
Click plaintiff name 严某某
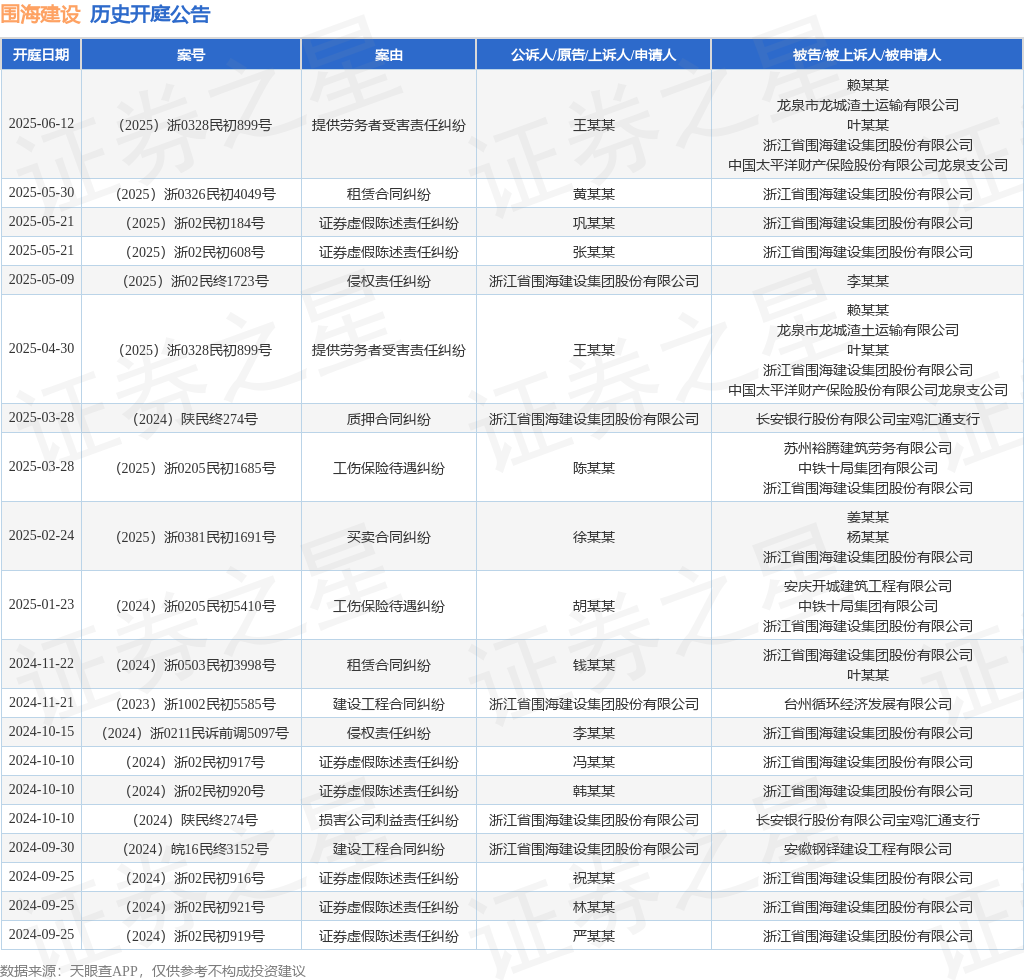[x=594, y=936]
